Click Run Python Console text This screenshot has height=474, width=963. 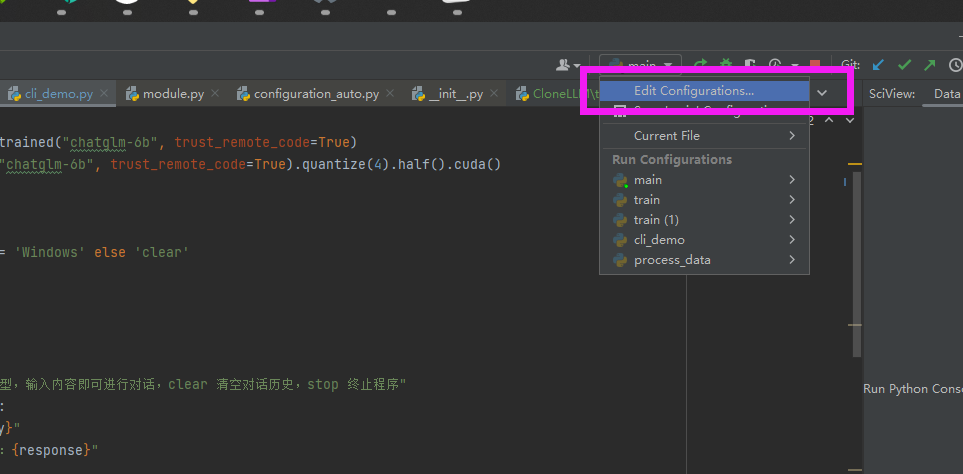[913, 389]
